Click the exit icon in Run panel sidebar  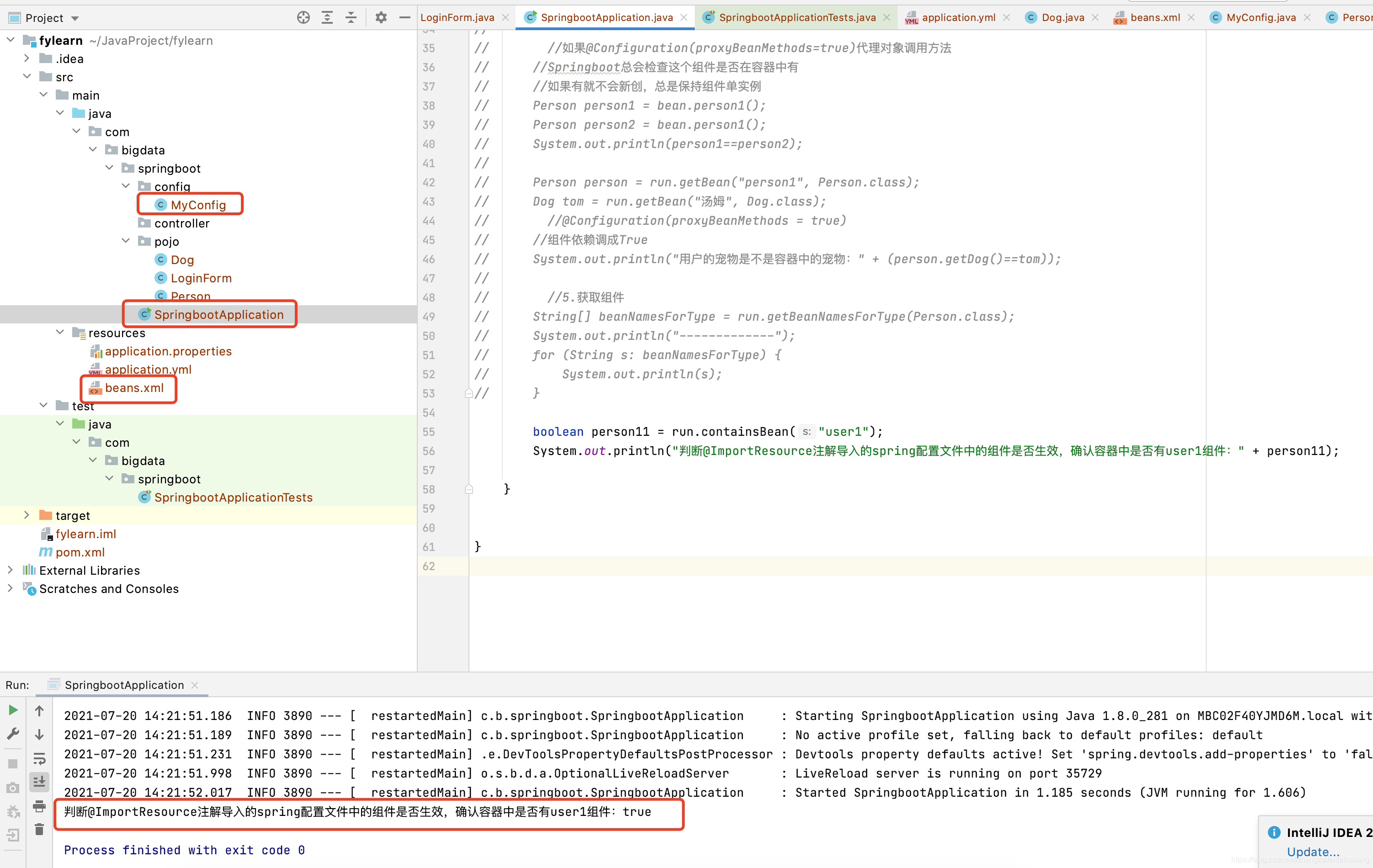coord(13,835)
